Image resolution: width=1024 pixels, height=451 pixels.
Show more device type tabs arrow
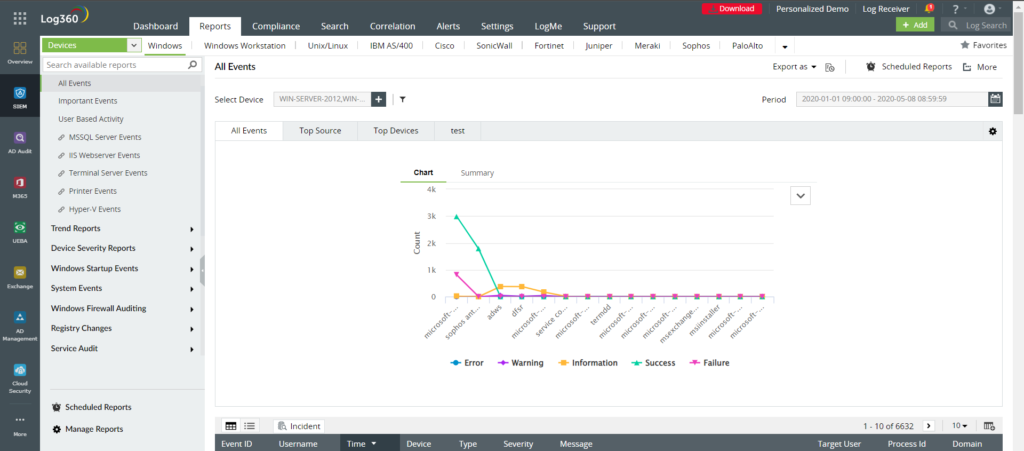tap(784, 46)
